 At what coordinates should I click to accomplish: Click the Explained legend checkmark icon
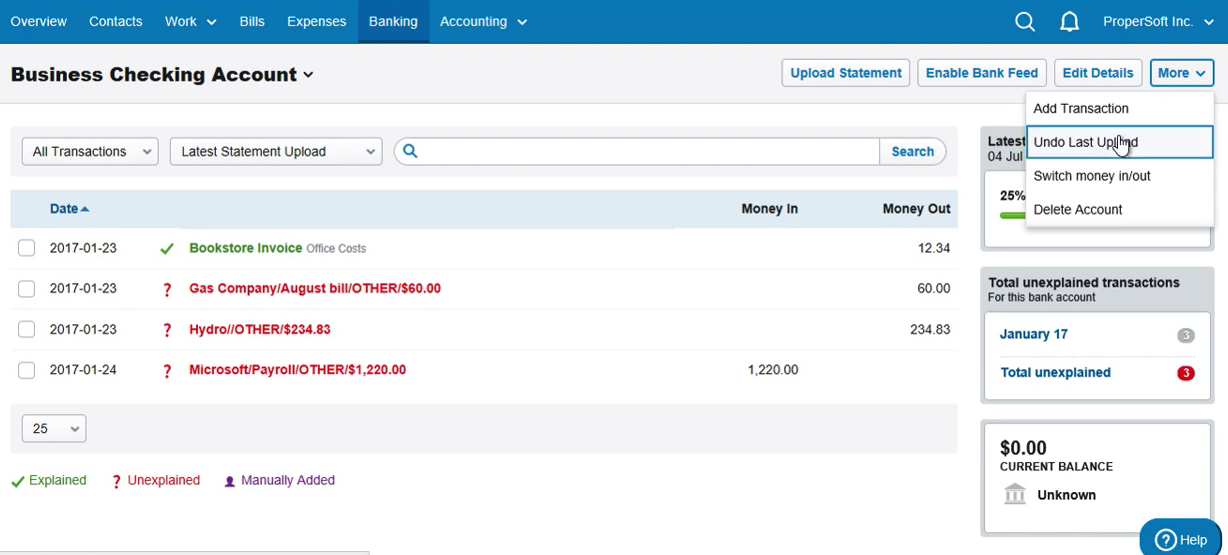pyautogui.click(x=17, y=481)
